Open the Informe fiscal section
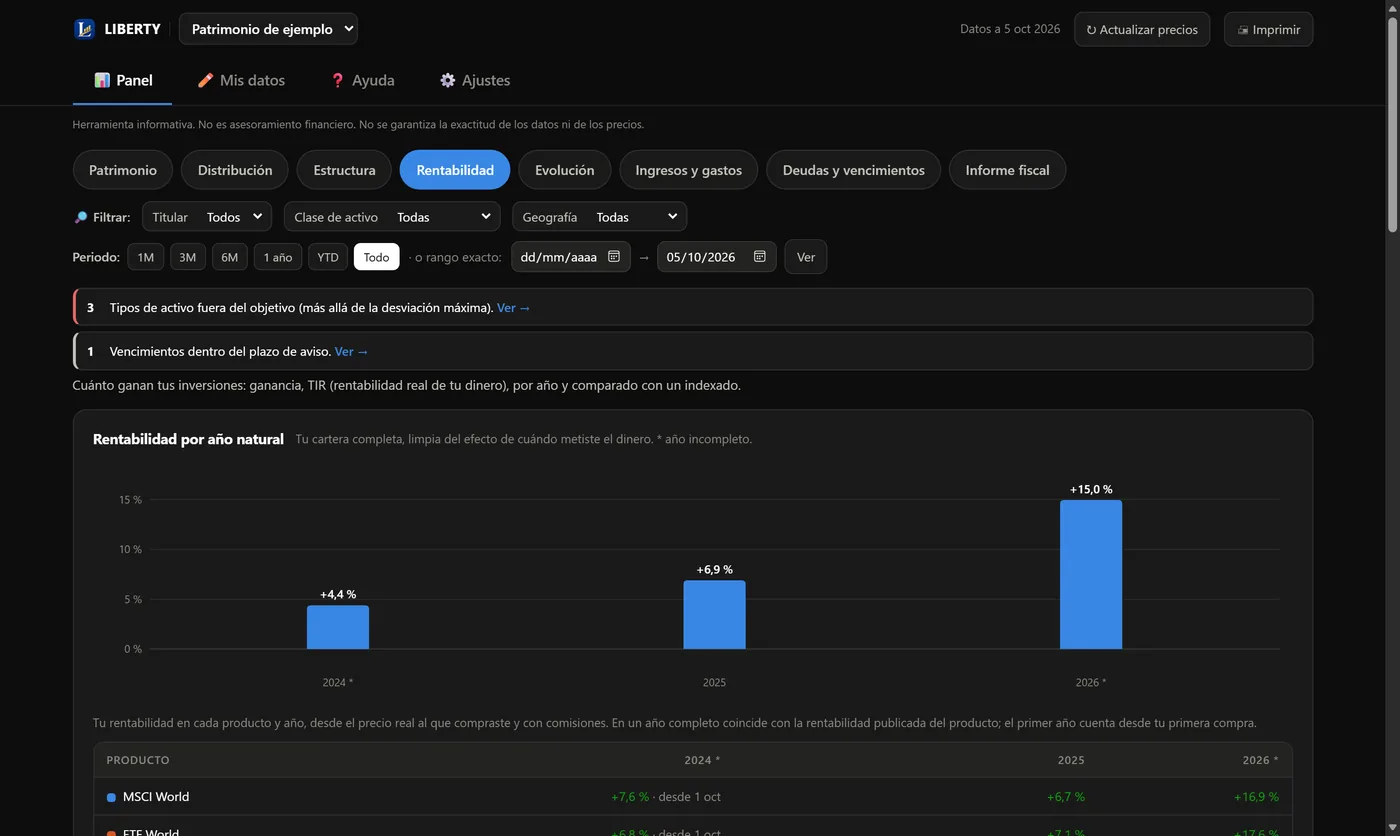The height and width of the screenshot is (836, 1400). point(1007,170)
